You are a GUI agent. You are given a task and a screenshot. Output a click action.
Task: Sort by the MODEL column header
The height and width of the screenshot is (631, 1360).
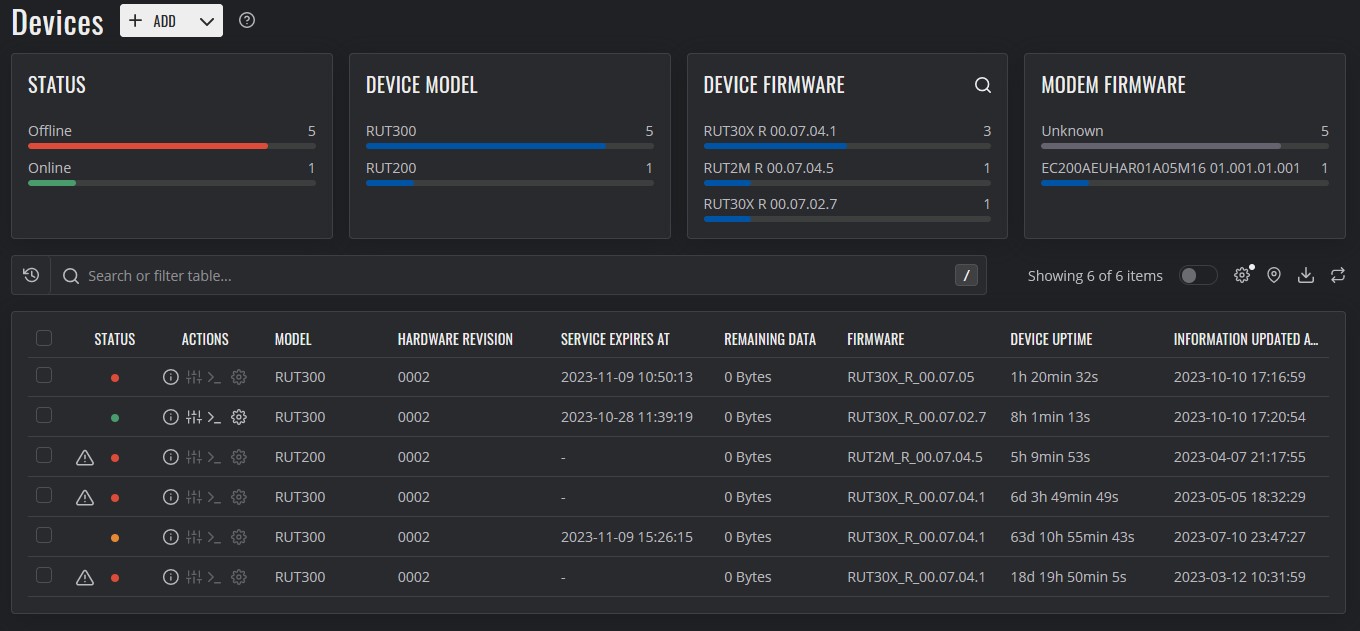[293, 339]
